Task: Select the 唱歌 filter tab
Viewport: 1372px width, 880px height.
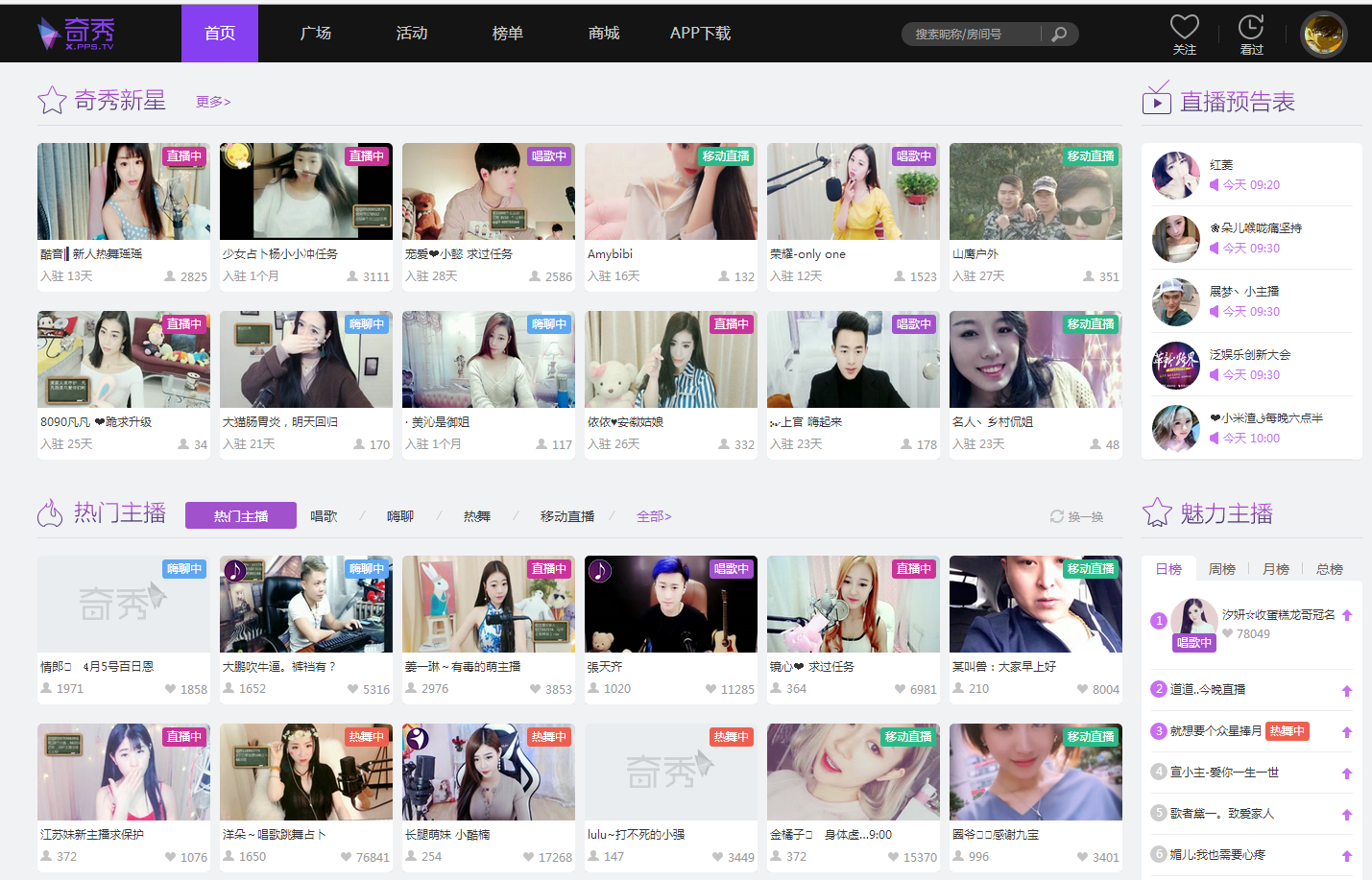Action: click(x=324, y=516)
